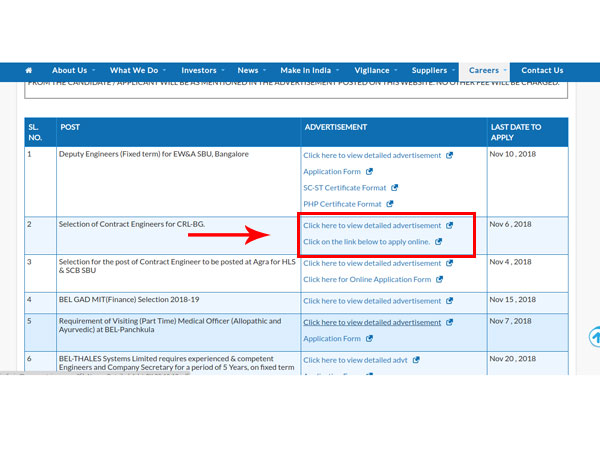The height and width of the screenshot is (450, 600).
Task: Open the About Us menu
Action: point(70,70)
